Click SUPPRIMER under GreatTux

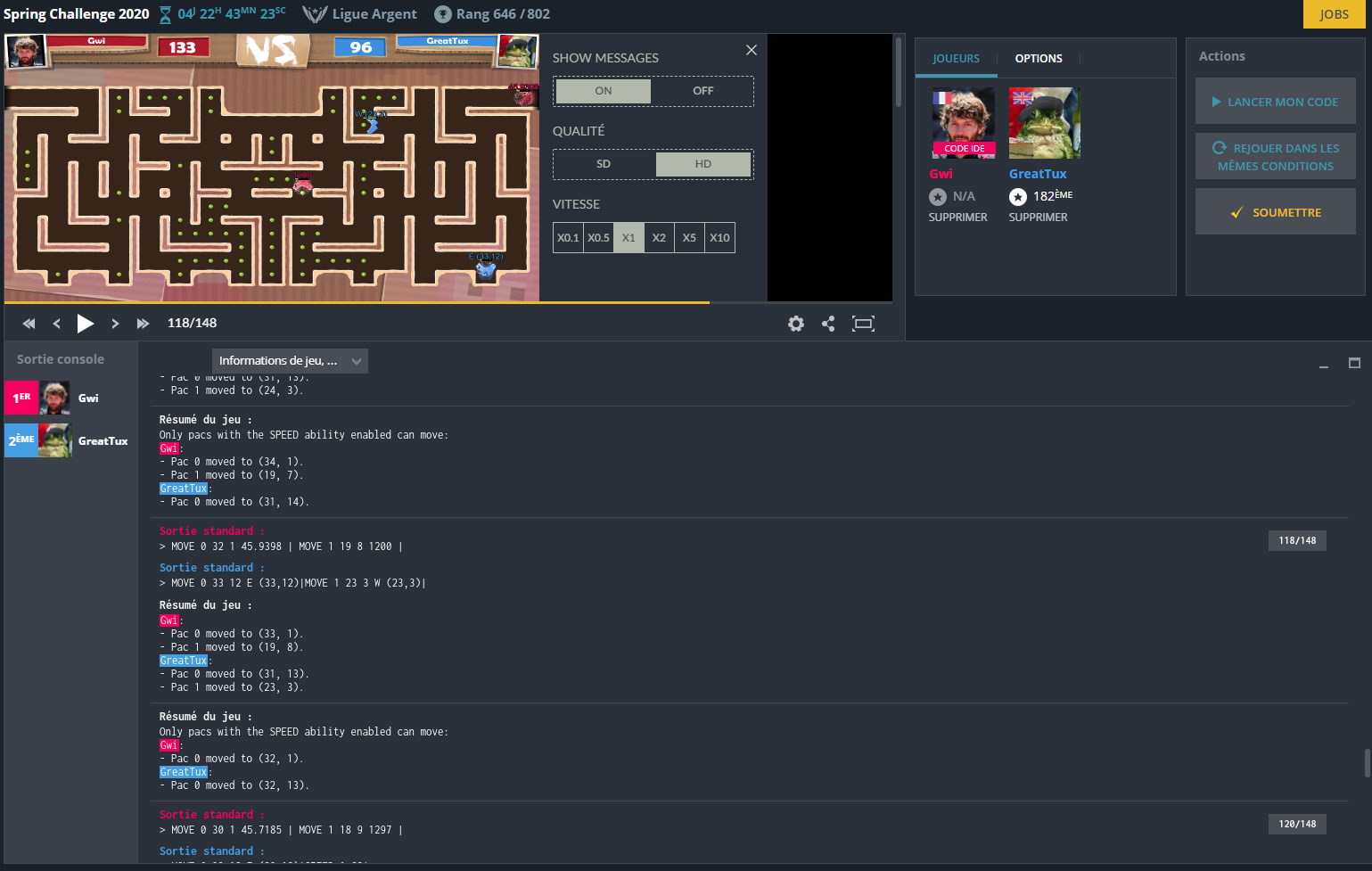tap(1038, 218)
